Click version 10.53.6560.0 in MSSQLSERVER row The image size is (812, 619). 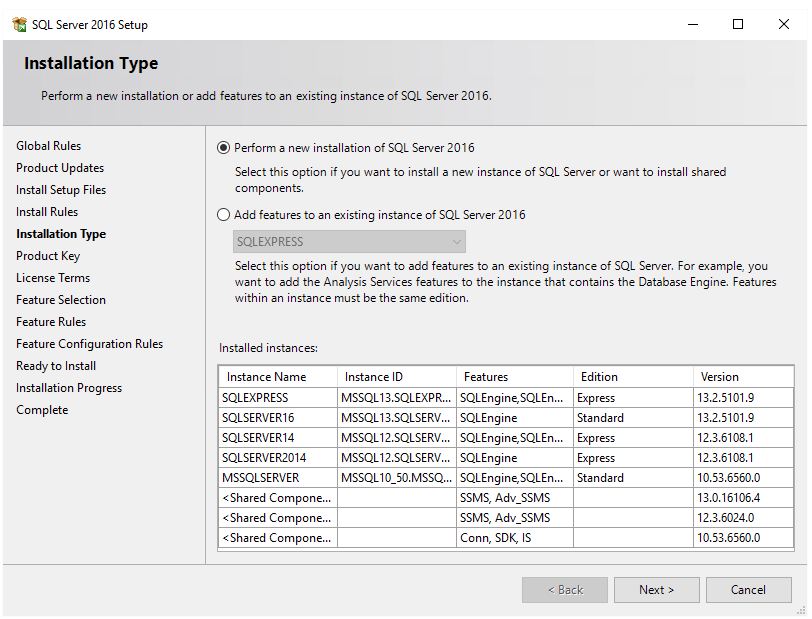point(743,478)
